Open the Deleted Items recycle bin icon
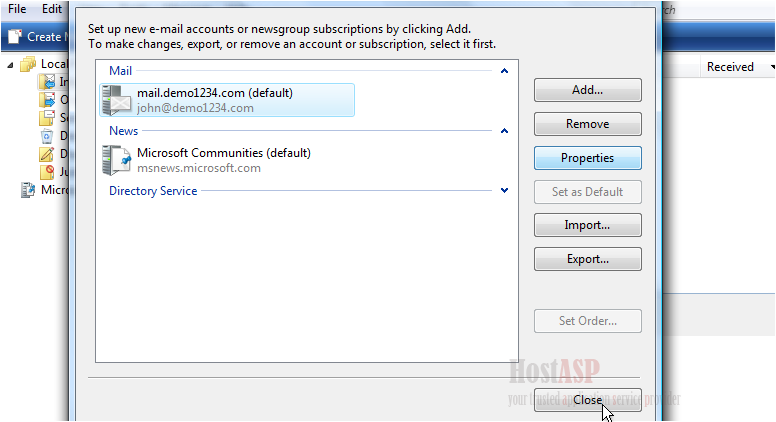Viewport: 776px width, 422px height. pyautogui.click(x=47, y=136)
